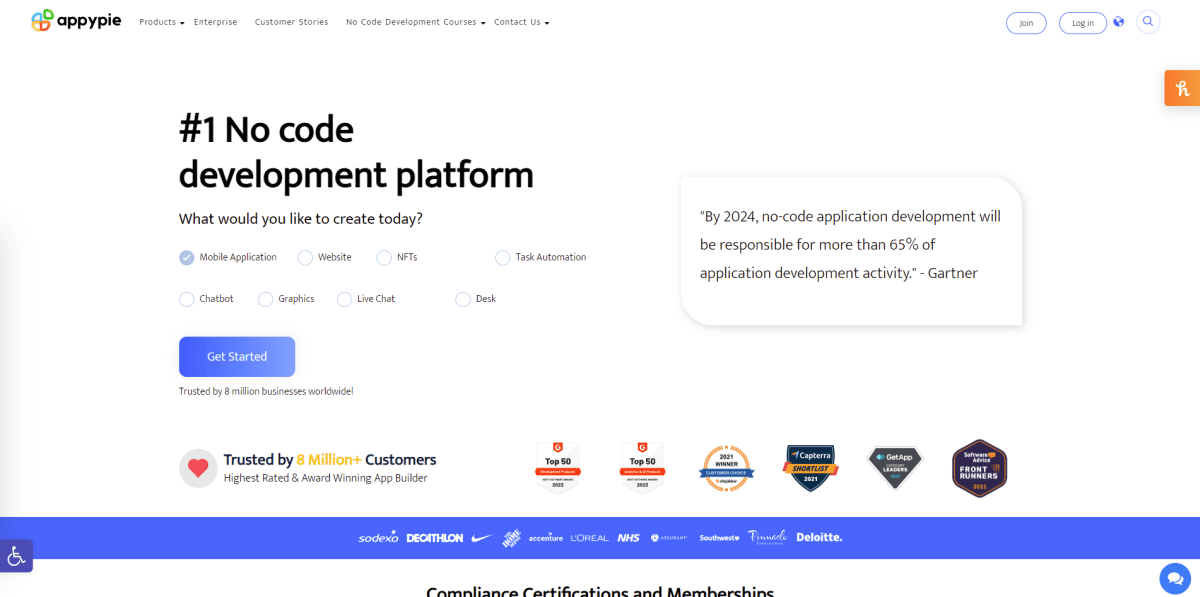
Task: Click the red heart icon near Trusted by
Action: point(198,468)
